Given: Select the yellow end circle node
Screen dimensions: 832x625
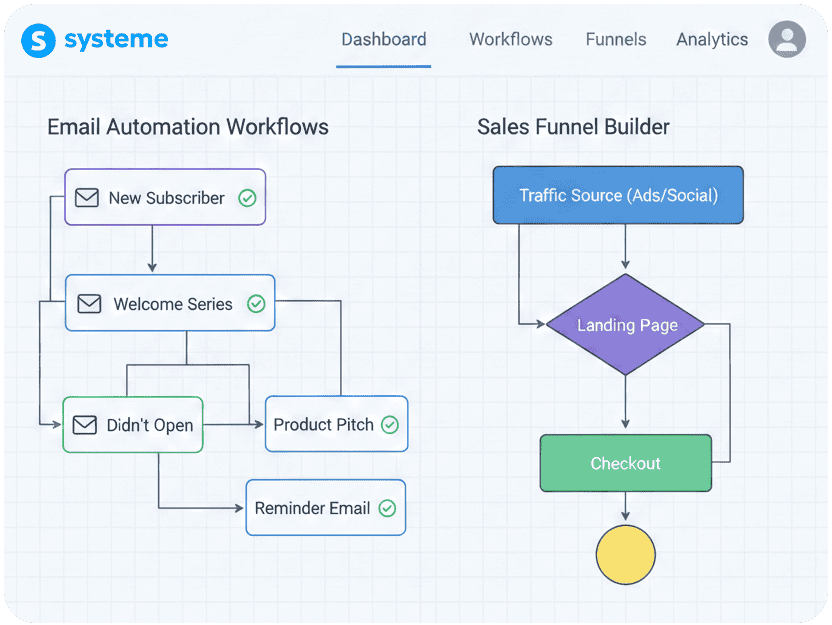Looking at the screenshot, I should 625,554.
